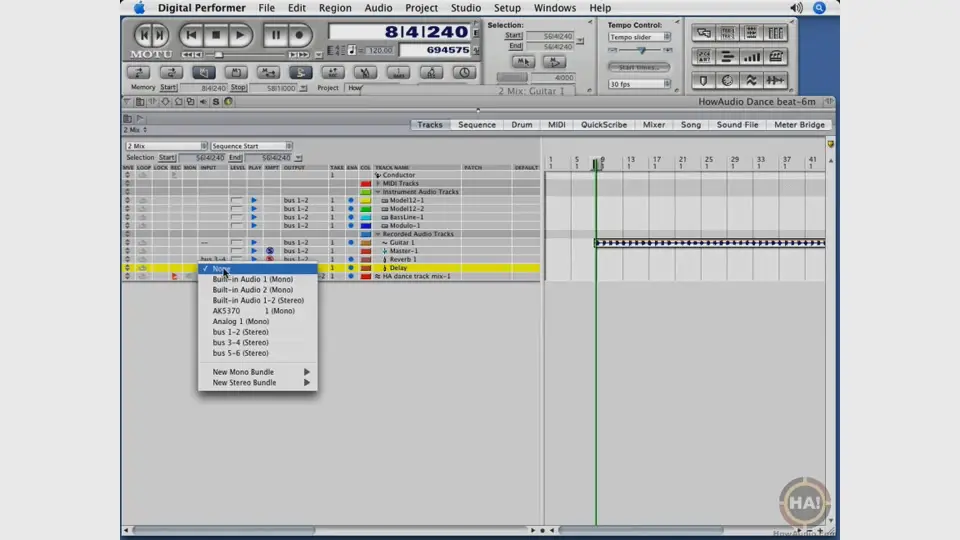Click the track list horizontal scrollbar
The height and width of the screenshot is (540, 960).
224,530
